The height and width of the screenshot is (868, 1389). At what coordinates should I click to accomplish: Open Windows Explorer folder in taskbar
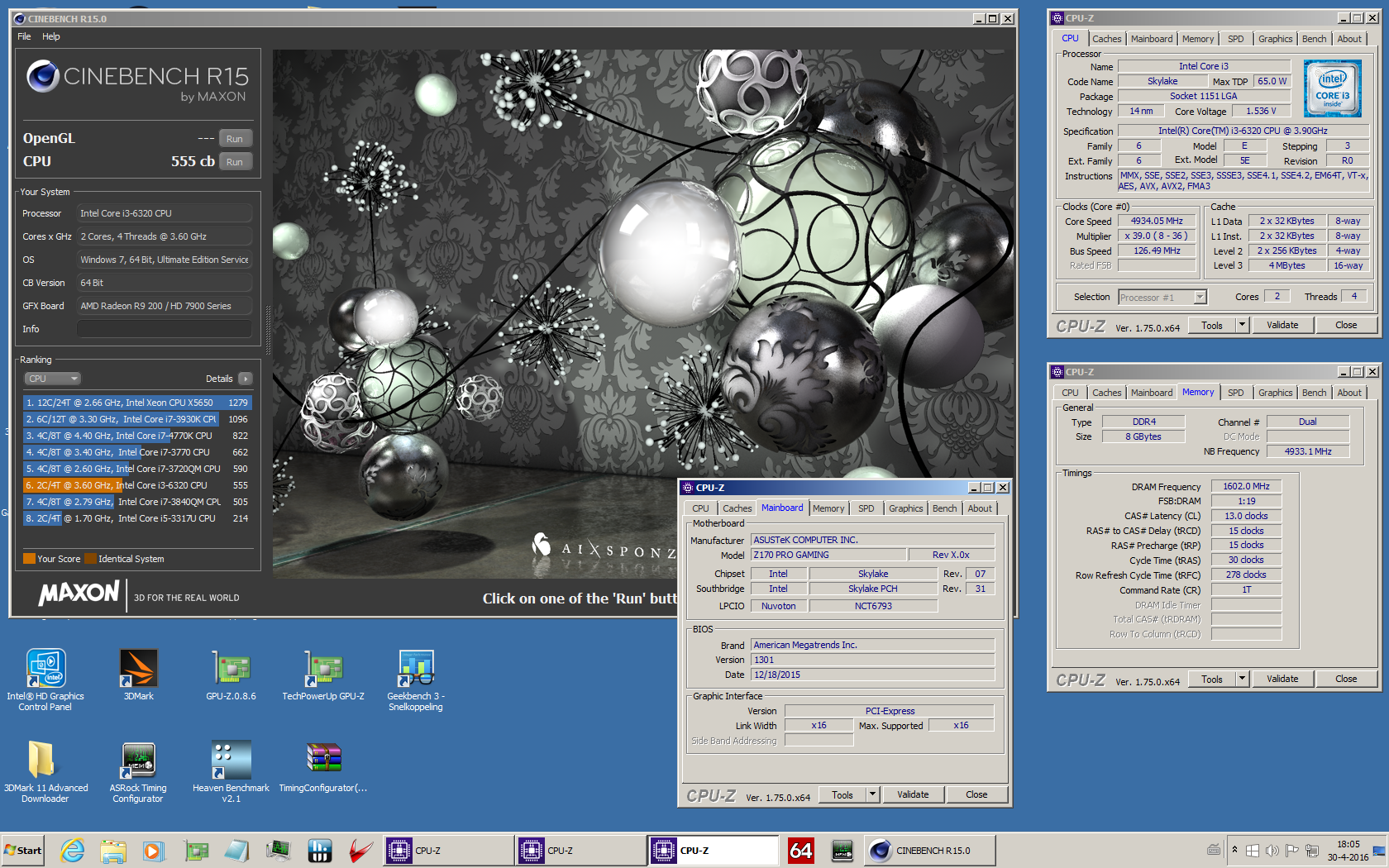113,850
